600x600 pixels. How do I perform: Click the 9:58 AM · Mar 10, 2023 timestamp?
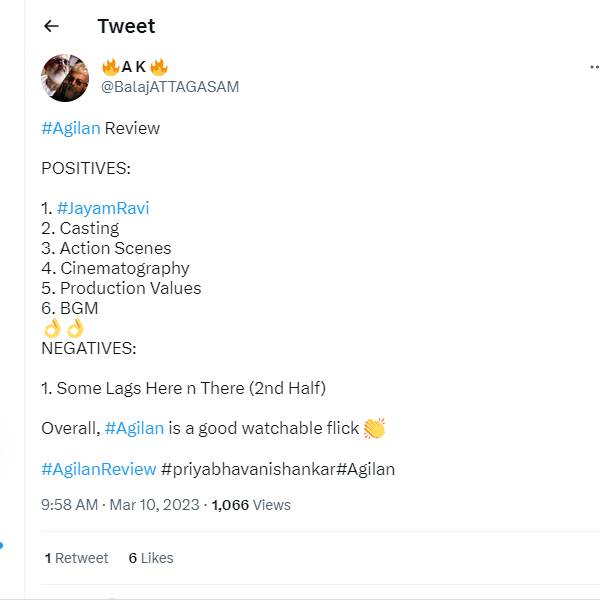(x=119, y=505)
